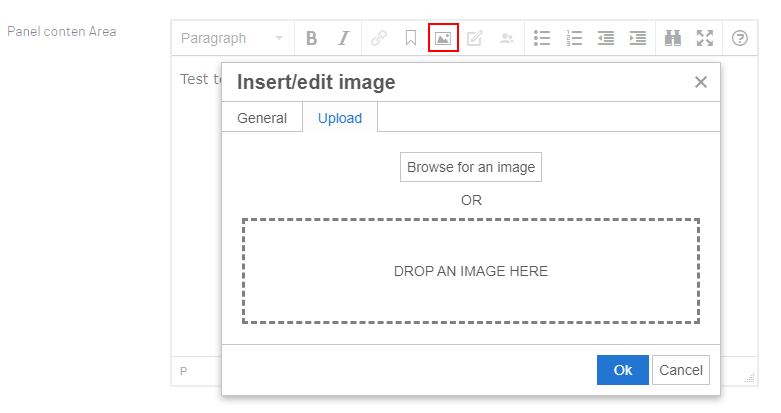Screen dimensions: 781x413
Task: Click Browse for an image button
Action: click(471, 167)
